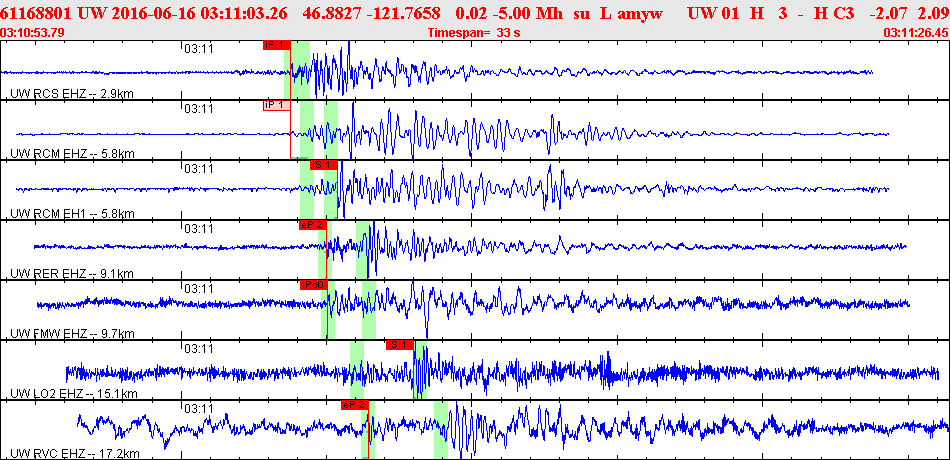Click the Timespan= 33 s label
950x460 pixels.
point(474,33)
